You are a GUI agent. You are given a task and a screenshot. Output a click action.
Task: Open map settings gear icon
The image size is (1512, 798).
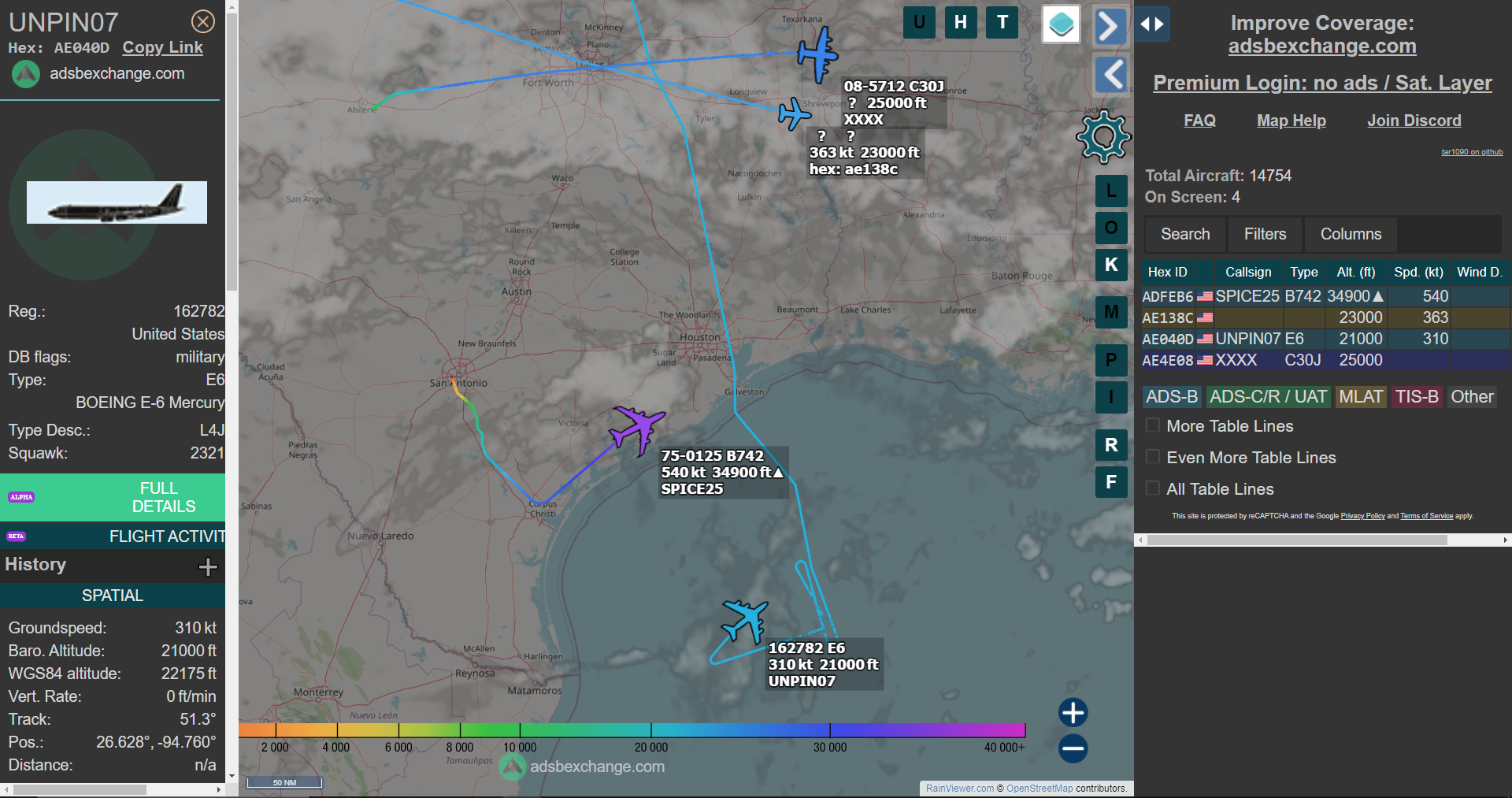point(1103,137)
